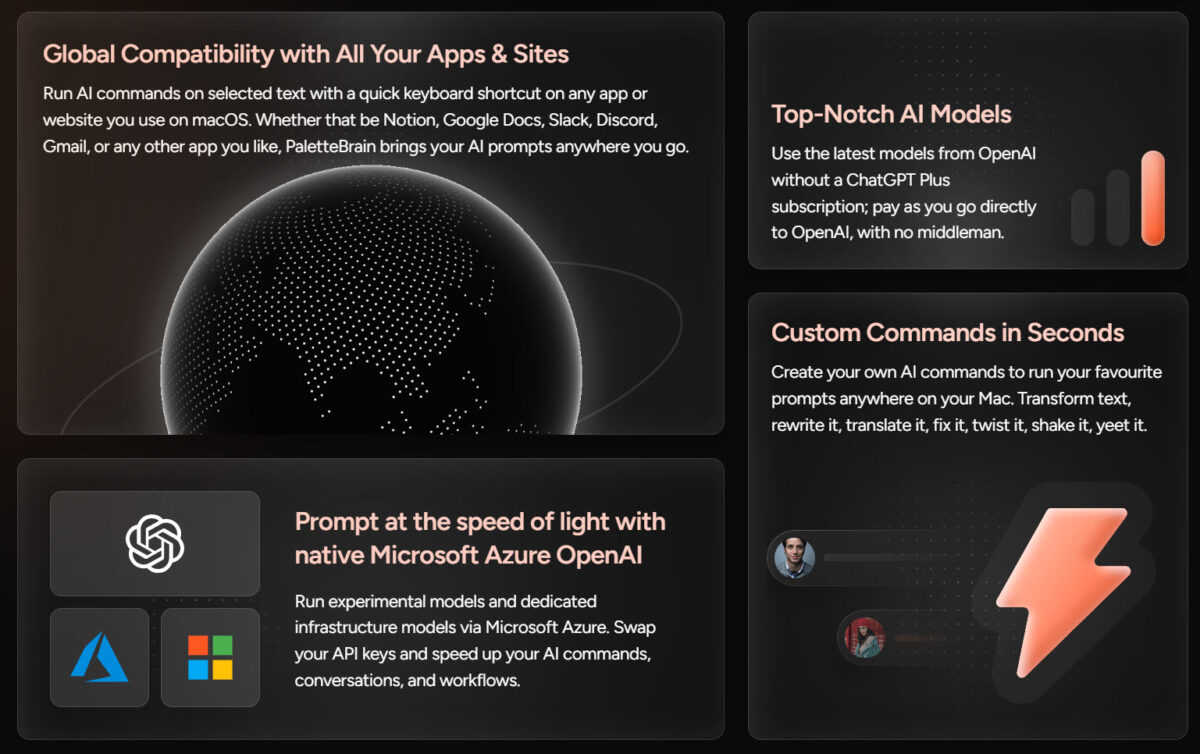The height and width of the screenshot is (754, 1200).
Task: Click the paragraph mentioning Notion and Google Docs
Action: (365, 120)
